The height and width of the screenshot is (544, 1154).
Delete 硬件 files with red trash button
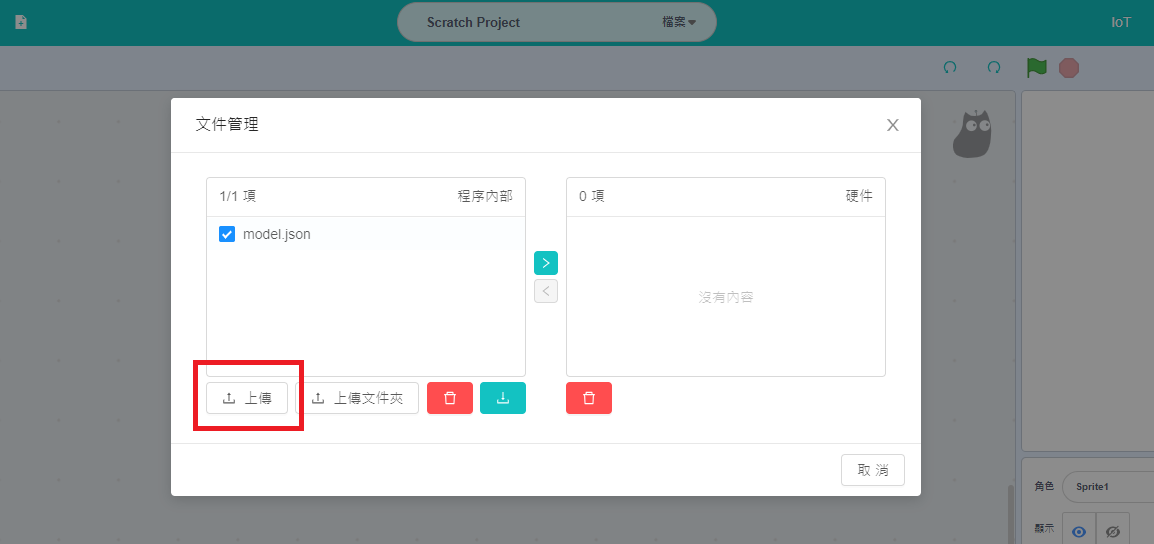tap(589, 398)
